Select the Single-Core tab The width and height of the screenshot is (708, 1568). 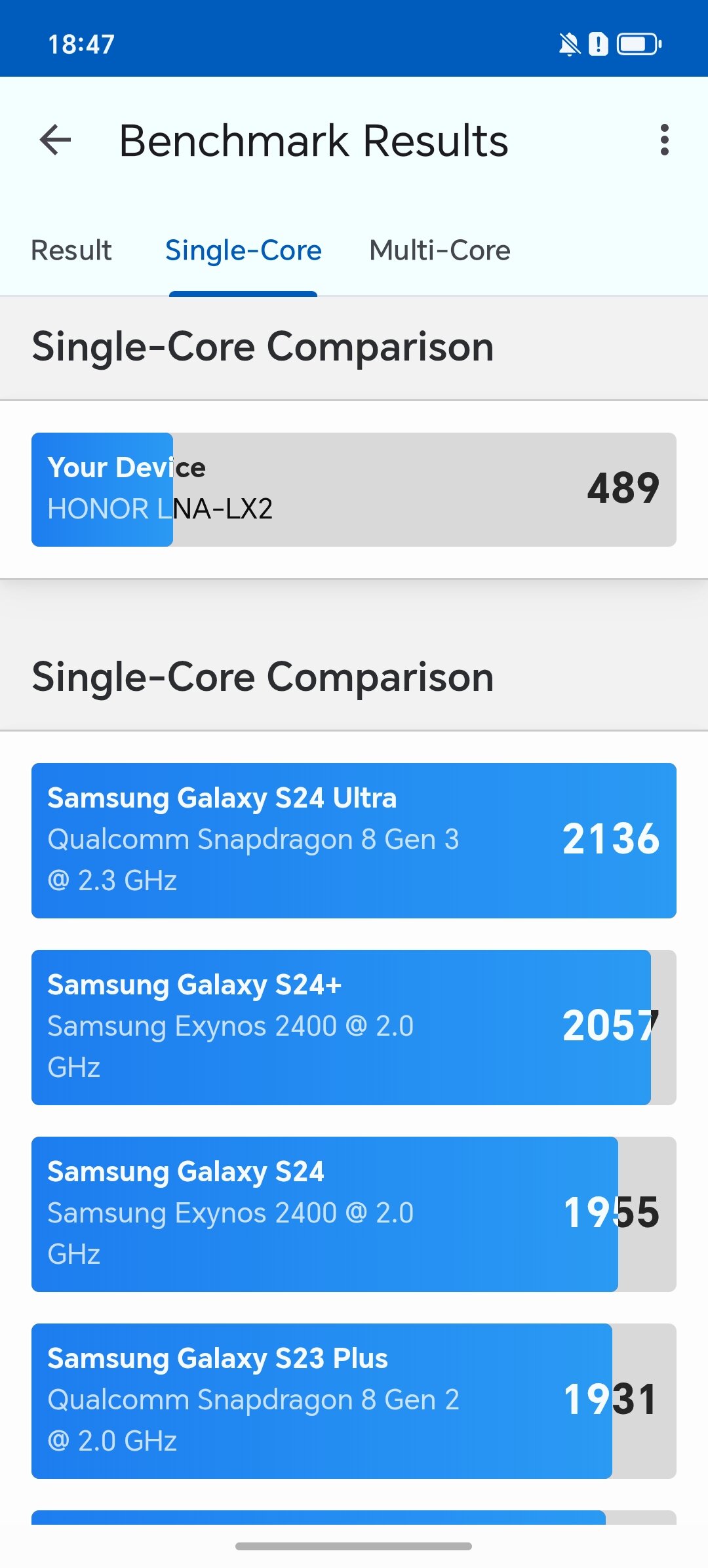243,250
